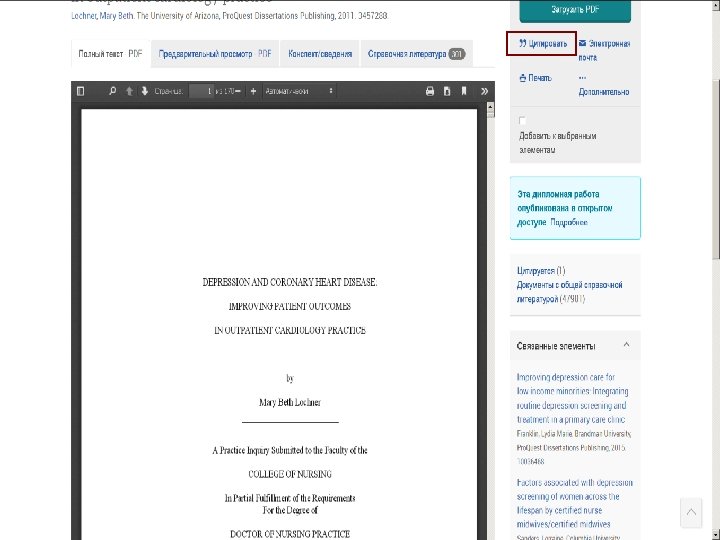Screen dimensions: 720x540
Task: Click the Загрузить PDF button
Action: (x=575, y=10)
